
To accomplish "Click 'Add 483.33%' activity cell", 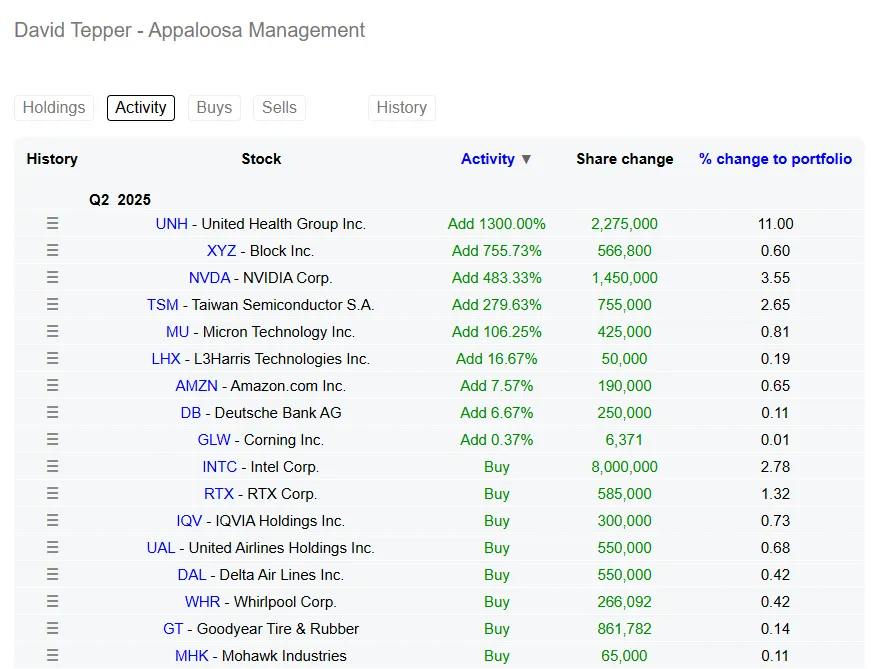I will (497, 278).
